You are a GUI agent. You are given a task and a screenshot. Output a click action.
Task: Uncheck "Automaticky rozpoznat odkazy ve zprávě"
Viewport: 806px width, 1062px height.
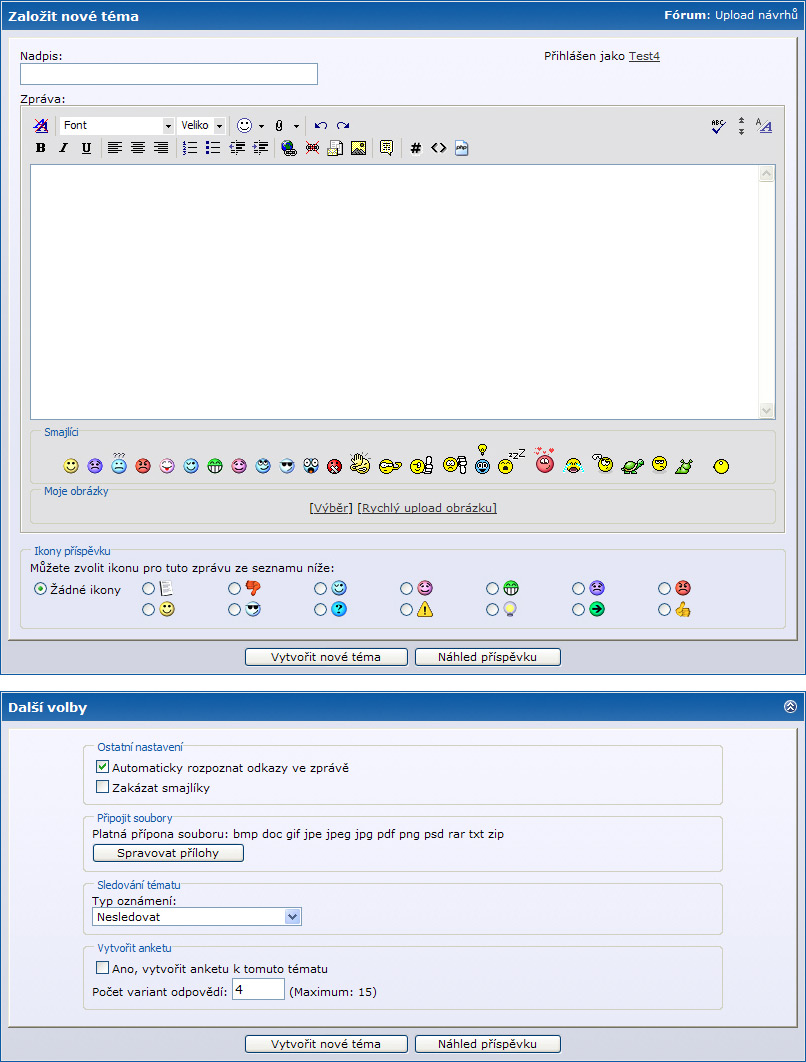pos(102,767)
